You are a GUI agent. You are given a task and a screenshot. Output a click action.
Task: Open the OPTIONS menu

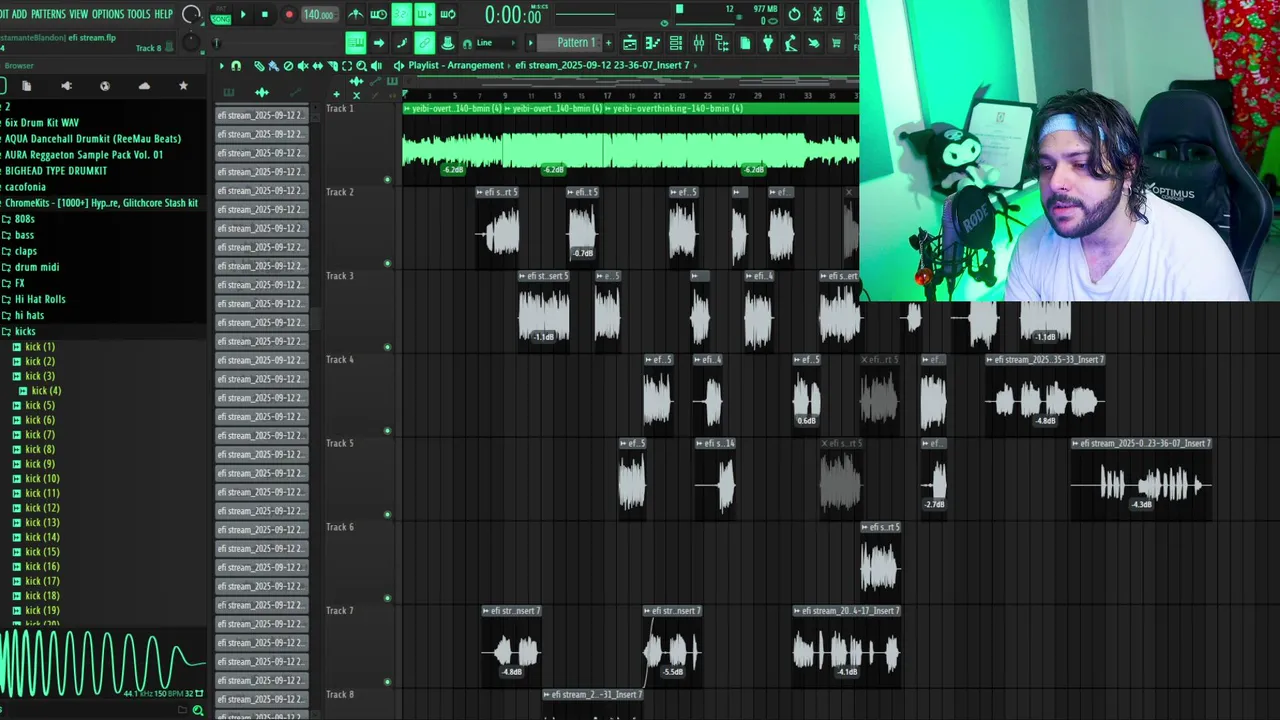coord(108,14)
